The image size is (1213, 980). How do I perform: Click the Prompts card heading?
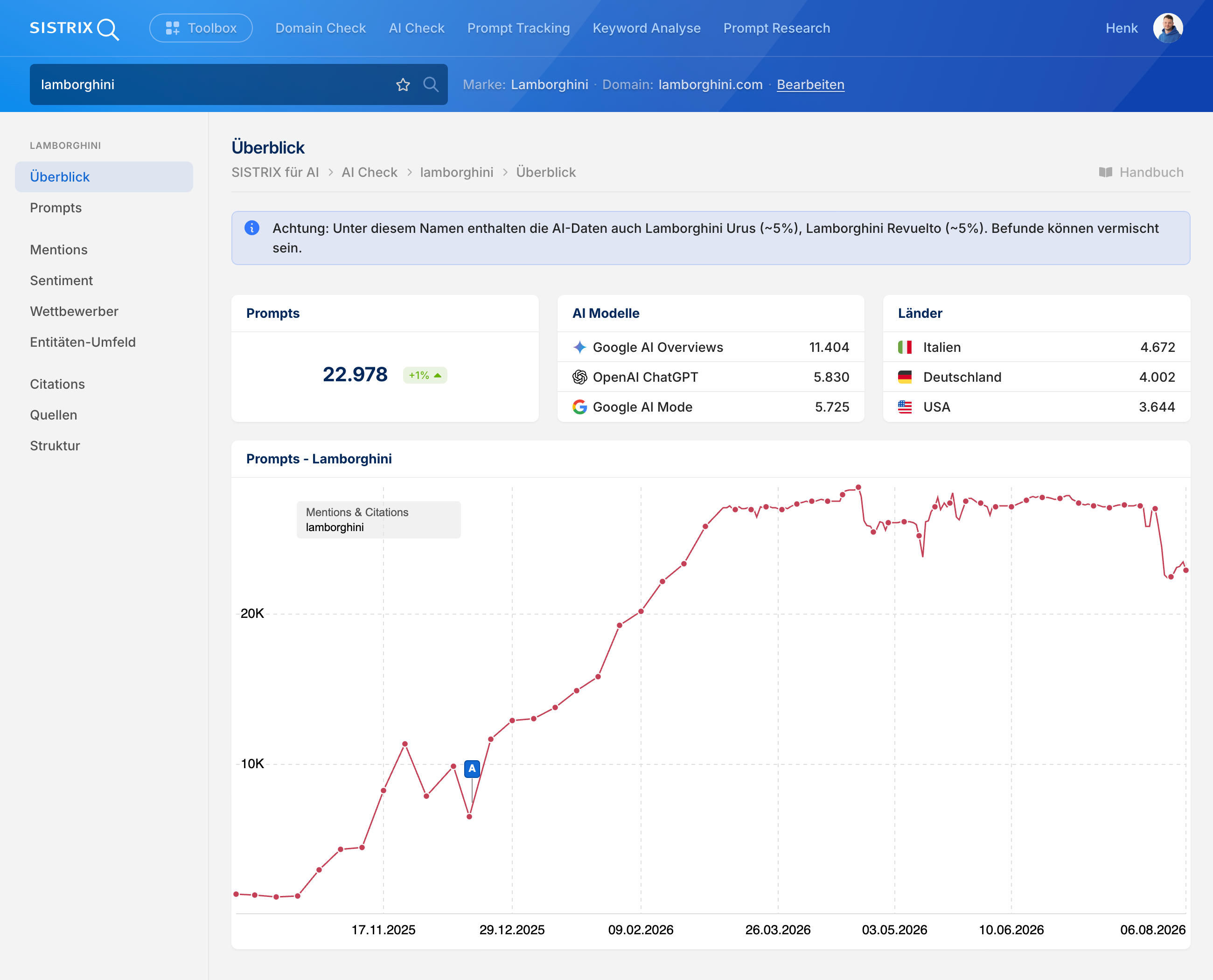click(x=272, y=313)
